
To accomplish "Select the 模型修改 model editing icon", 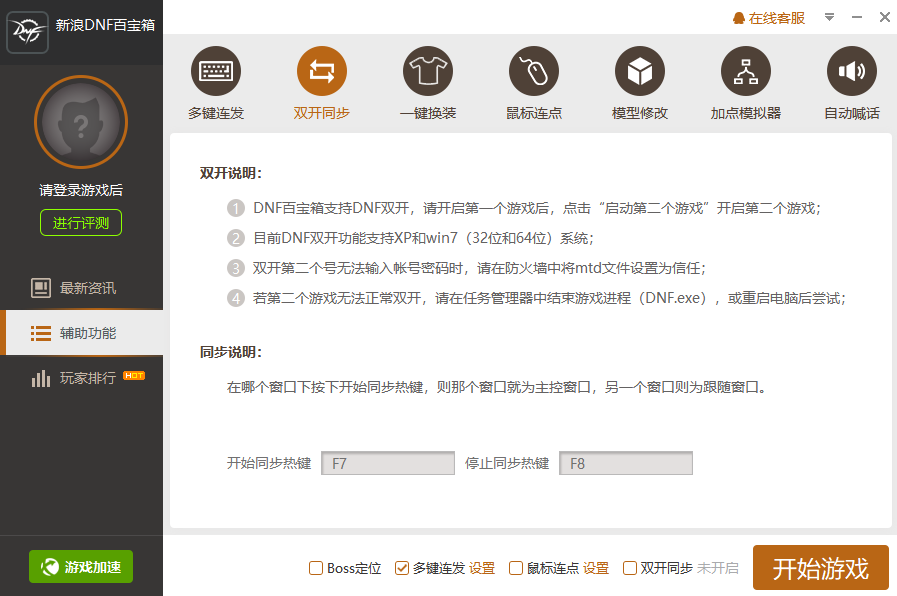I will (x=639, y=72).
